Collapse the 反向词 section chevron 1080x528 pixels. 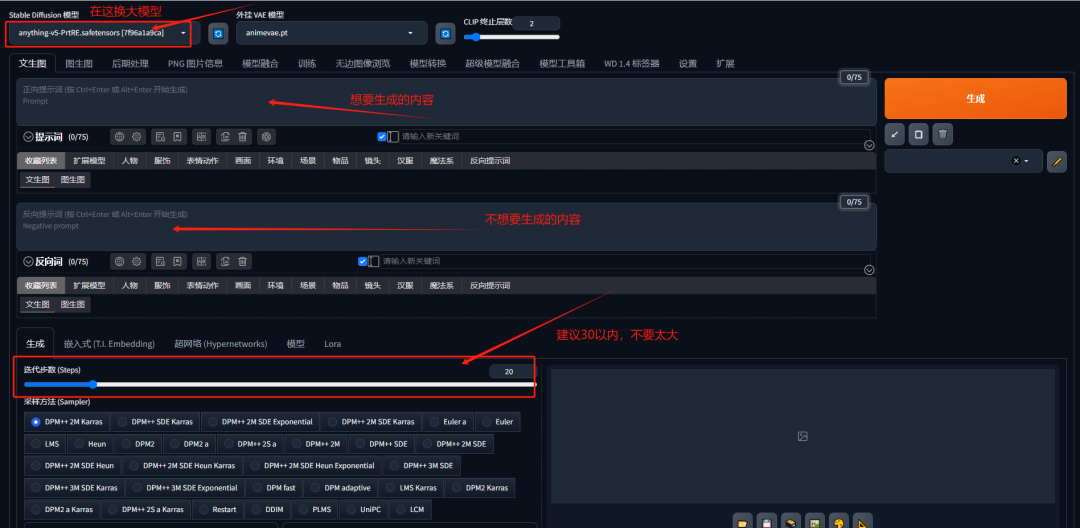coord(28,262)
